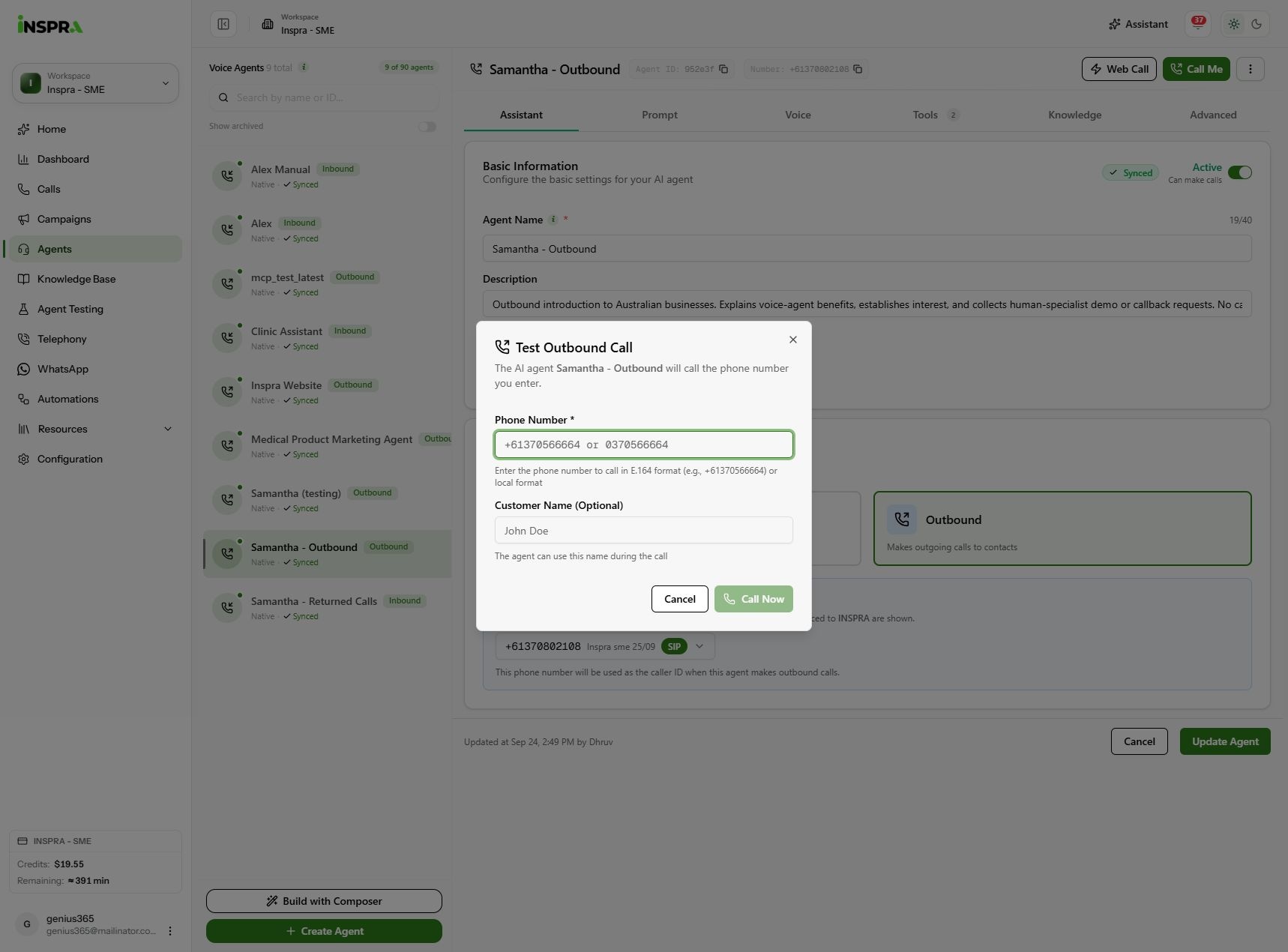Start a Web Call
Viewport: 1288px width, 952px height.
tap(1119, 69)
